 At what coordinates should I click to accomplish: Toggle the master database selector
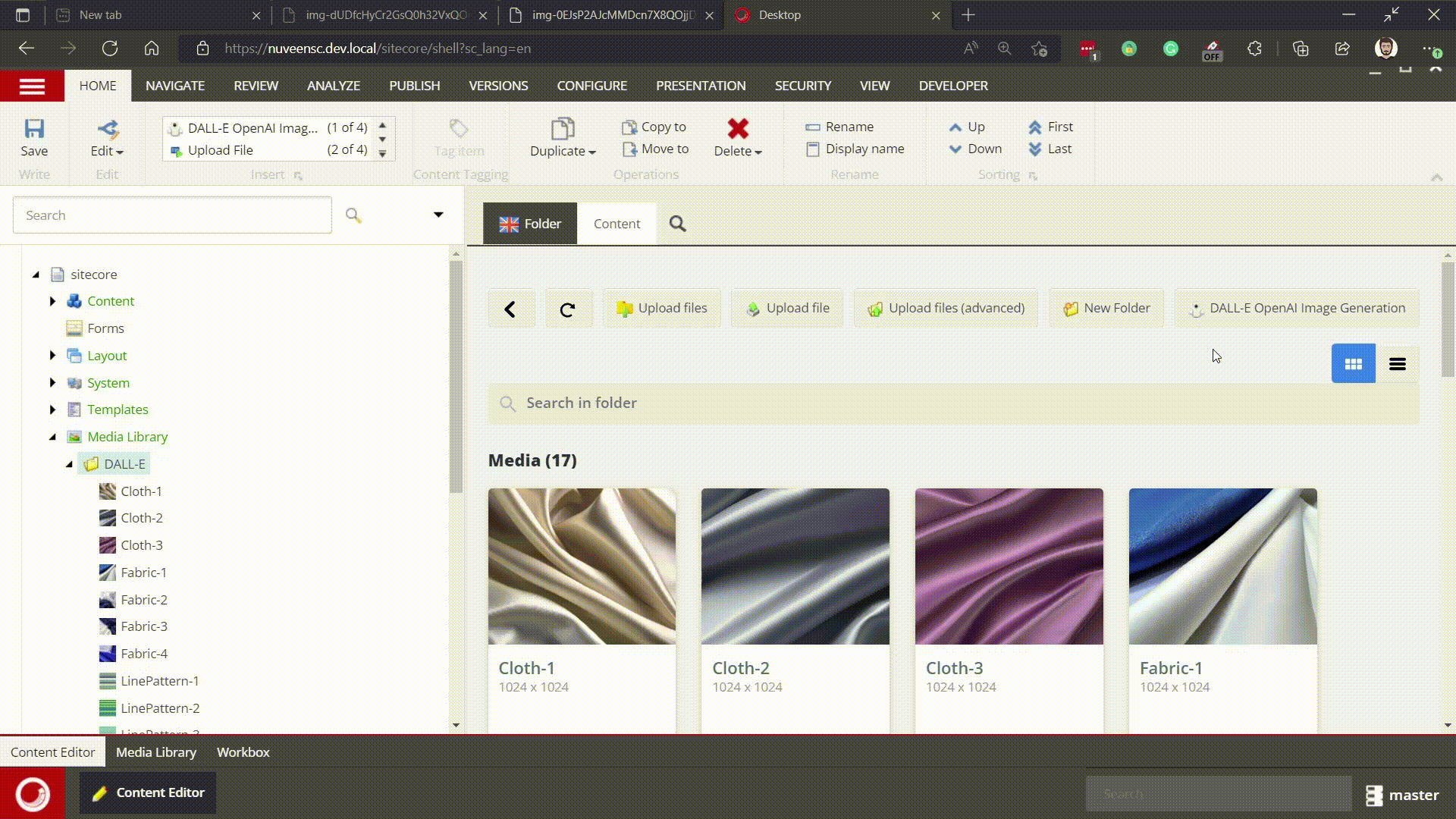coord(1402,795)
